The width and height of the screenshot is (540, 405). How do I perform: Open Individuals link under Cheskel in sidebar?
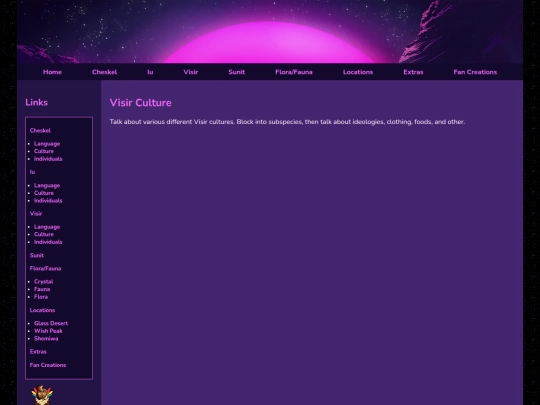pos(48,159)
